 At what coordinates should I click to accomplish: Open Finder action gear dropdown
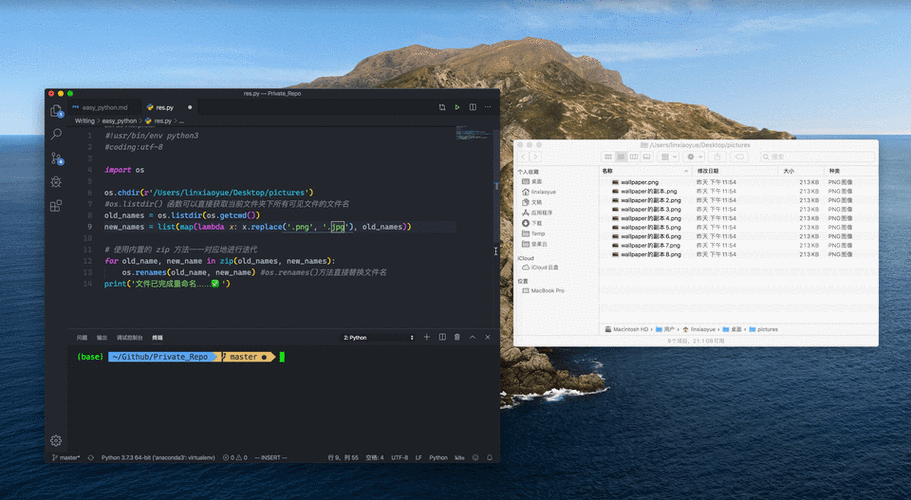pos(694,157)
